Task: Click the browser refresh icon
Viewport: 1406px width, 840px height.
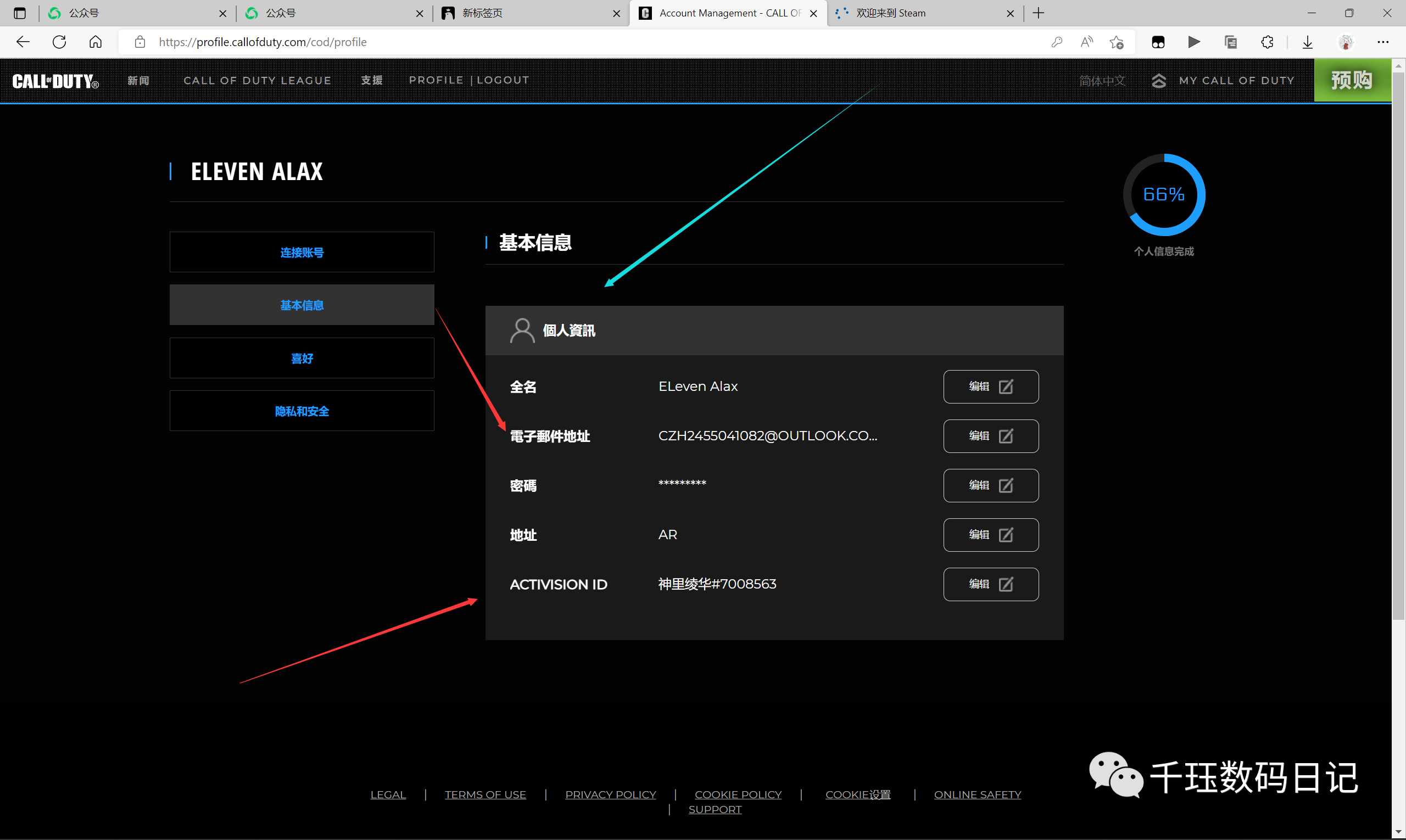Action: pyautogui.click(x=59, y=42)
